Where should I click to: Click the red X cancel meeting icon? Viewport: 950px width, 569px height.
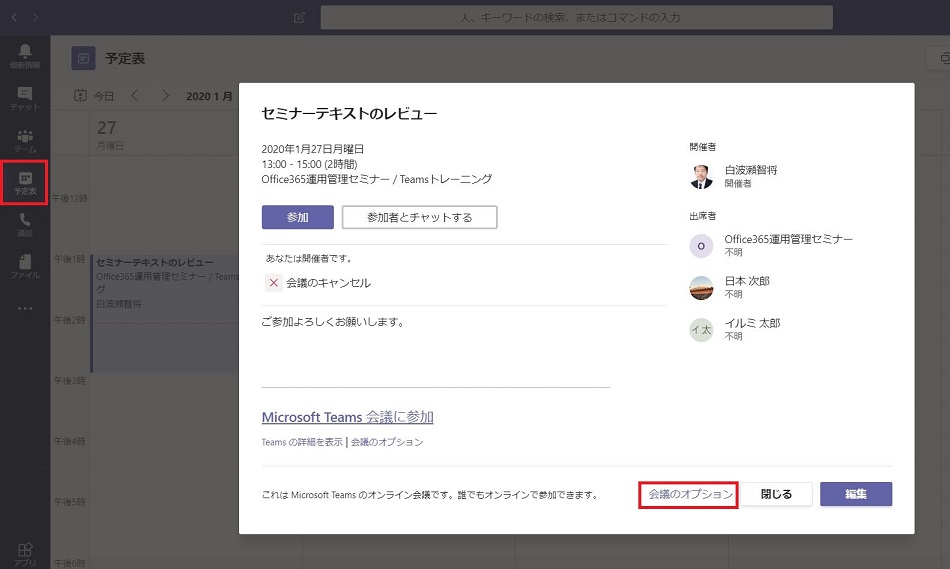pyautogui.click(x=274, y=282)
